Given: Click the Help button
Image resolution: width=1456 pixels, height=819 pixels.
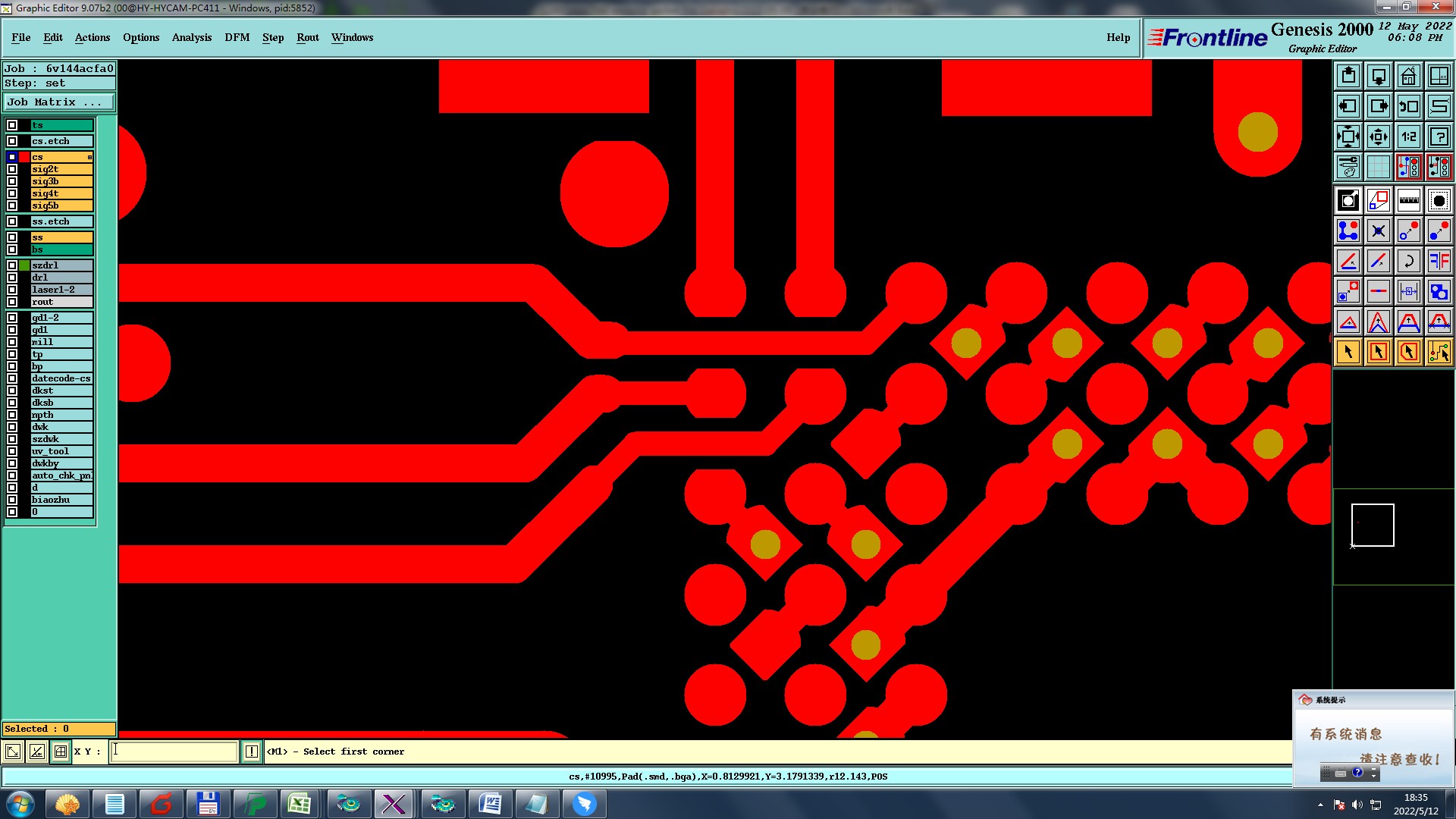Looking at the screenshot, I should tap(1118, 37).
